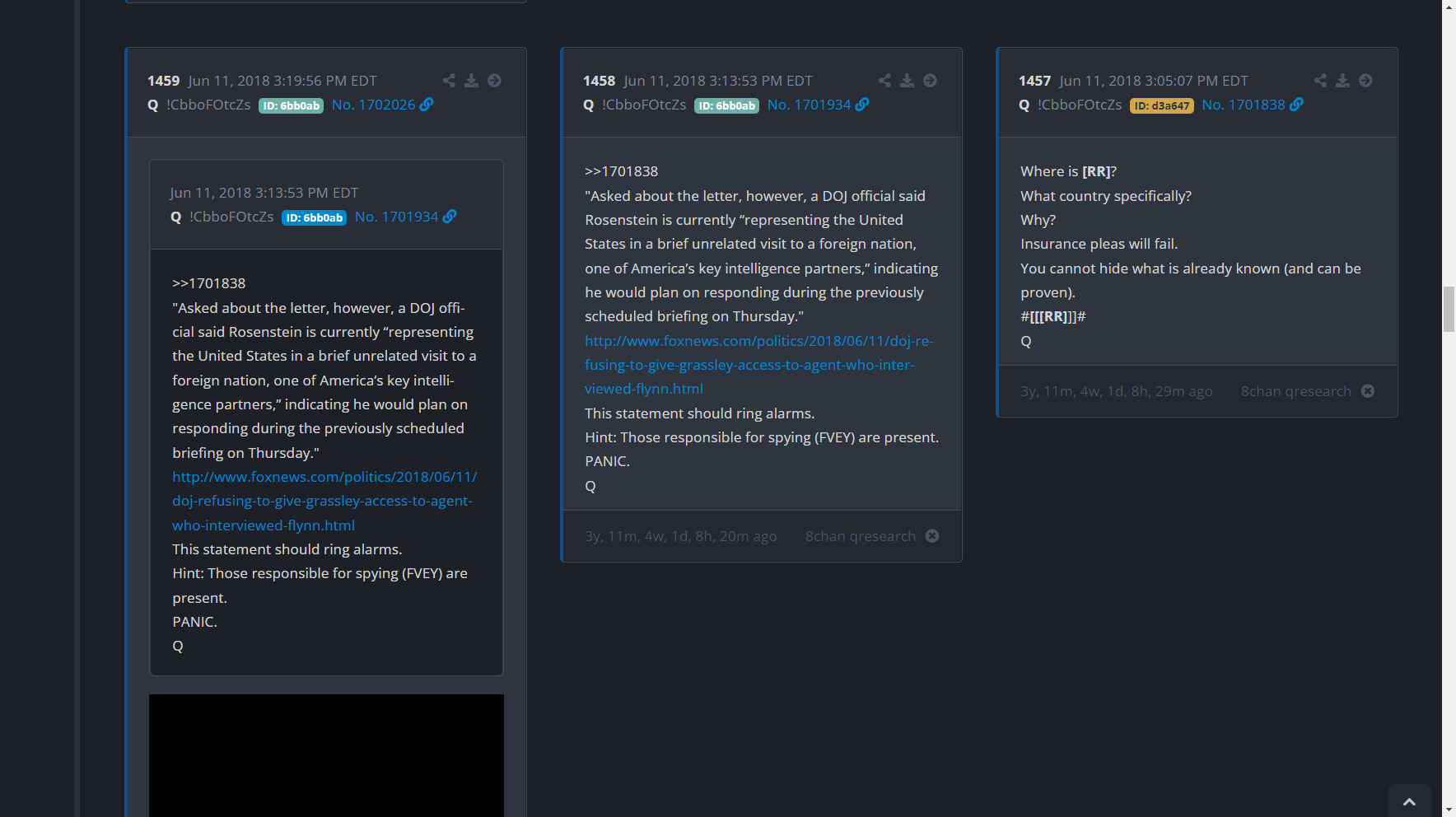This screenshot has width=1456, height=817.
Task: Click share icon on post 1459
Action: point(449,81)
